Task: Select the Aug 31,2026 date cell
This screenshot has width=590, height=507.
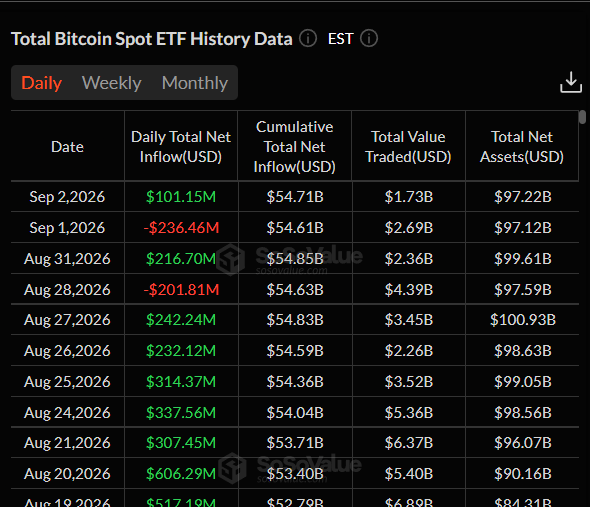Action: tap(67, 259)
